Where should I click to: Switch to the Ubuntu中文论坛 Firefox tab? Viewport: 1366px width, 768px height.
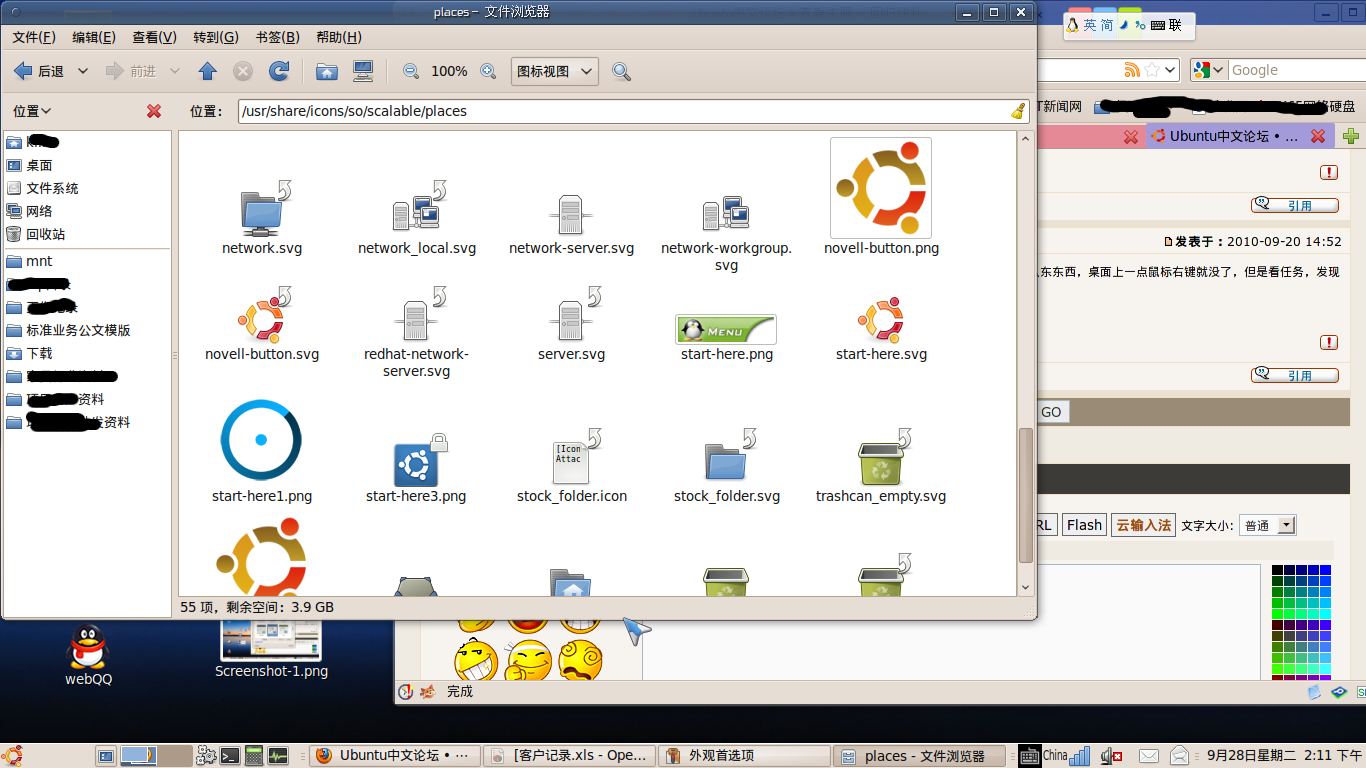point(1238,136)
